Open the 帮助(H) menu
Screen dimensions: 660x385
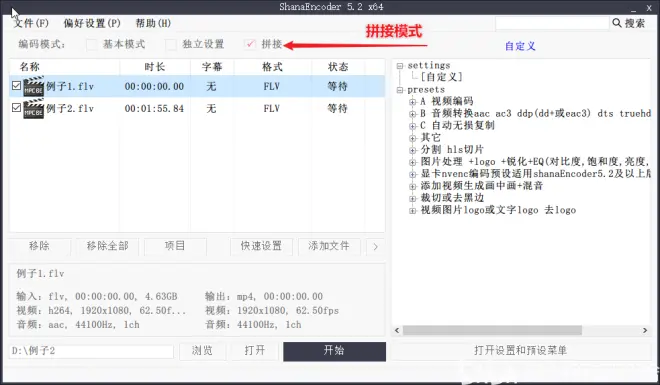point(153,23)
